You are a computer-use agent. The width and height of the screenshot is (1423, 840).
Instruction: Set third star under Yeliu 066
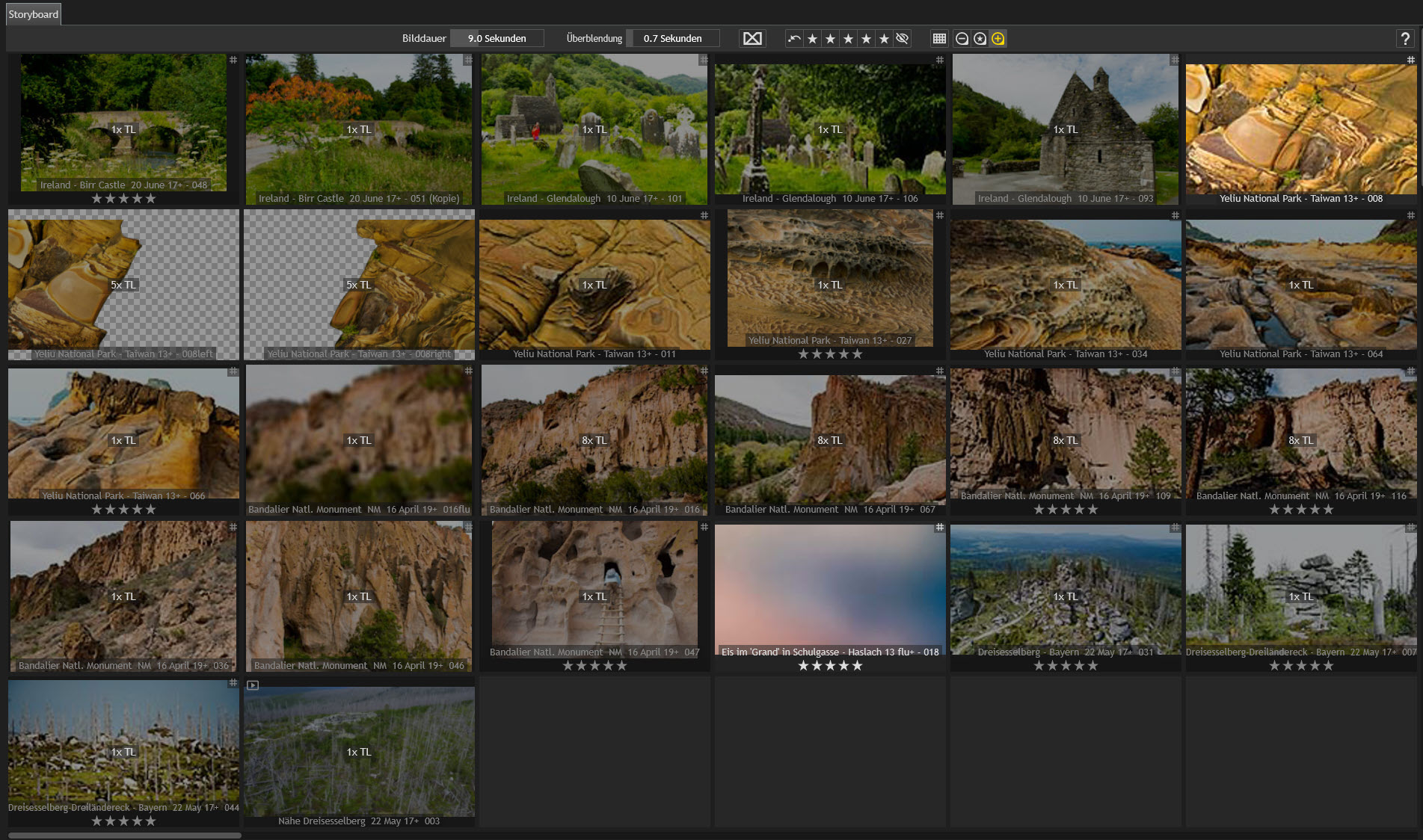tap(123, 510)
